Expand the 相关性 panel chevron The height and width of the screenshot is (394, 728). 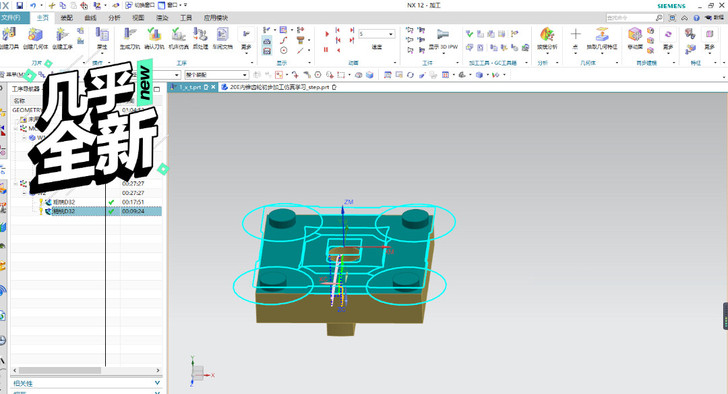(x=157, y=383)
